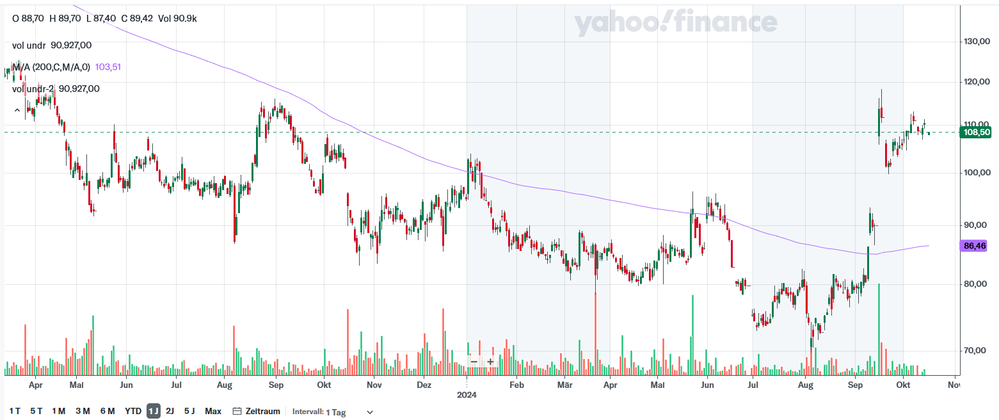Click the M/A (200,C,M/A,0) indicator label

click(x=51, y=67)
